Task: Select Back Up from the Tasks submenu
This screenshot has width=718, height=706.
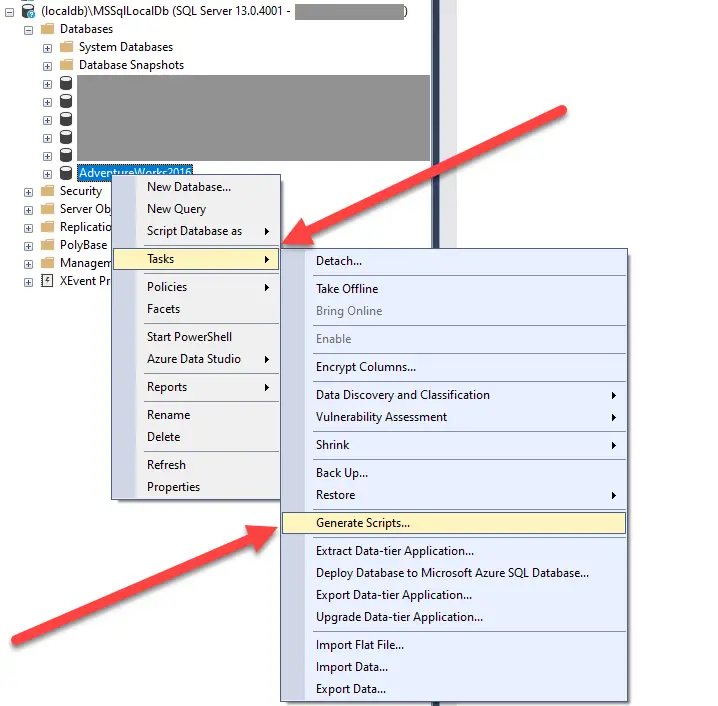Action: point(342,473)
